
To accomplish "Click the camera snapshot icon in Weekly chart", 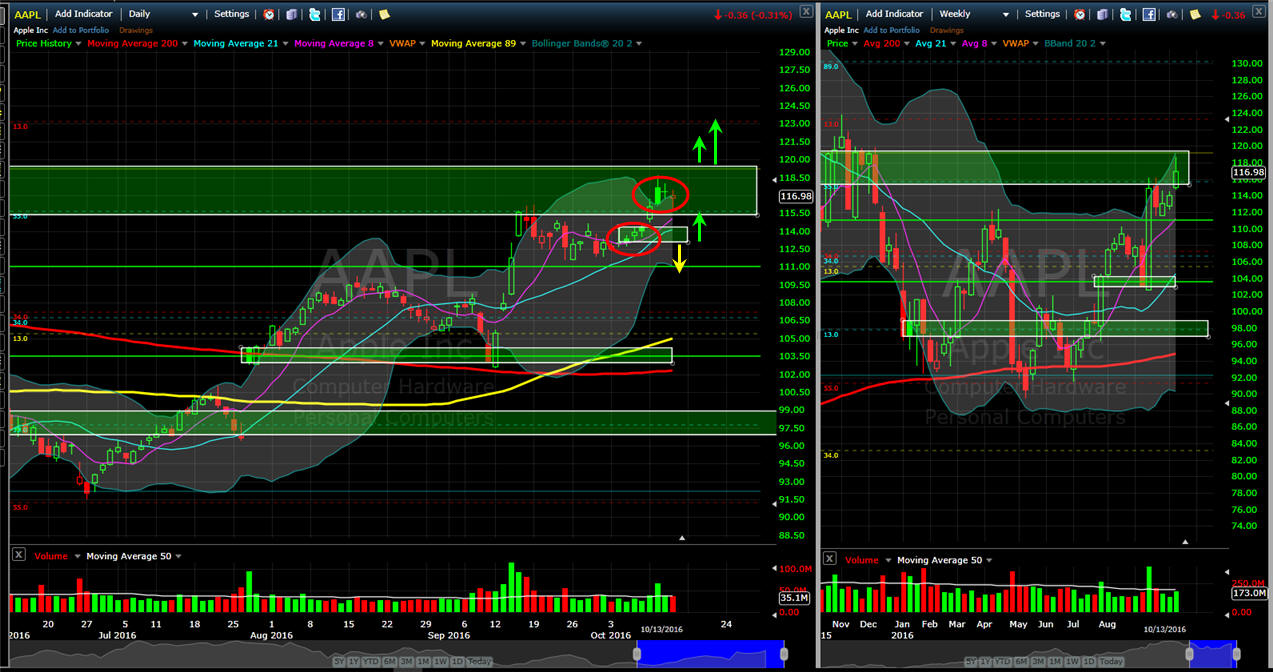I will (1172, 15).
